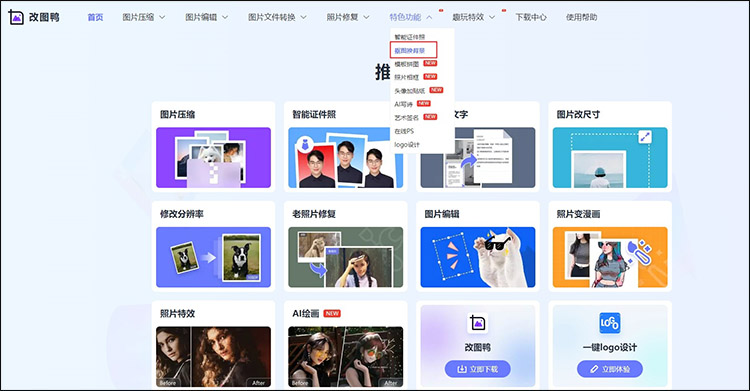The height and width of the screenshot is (391, 750).
Task: Choose AI写诗 from the dropdown list
Action: (x=403, y=104)
